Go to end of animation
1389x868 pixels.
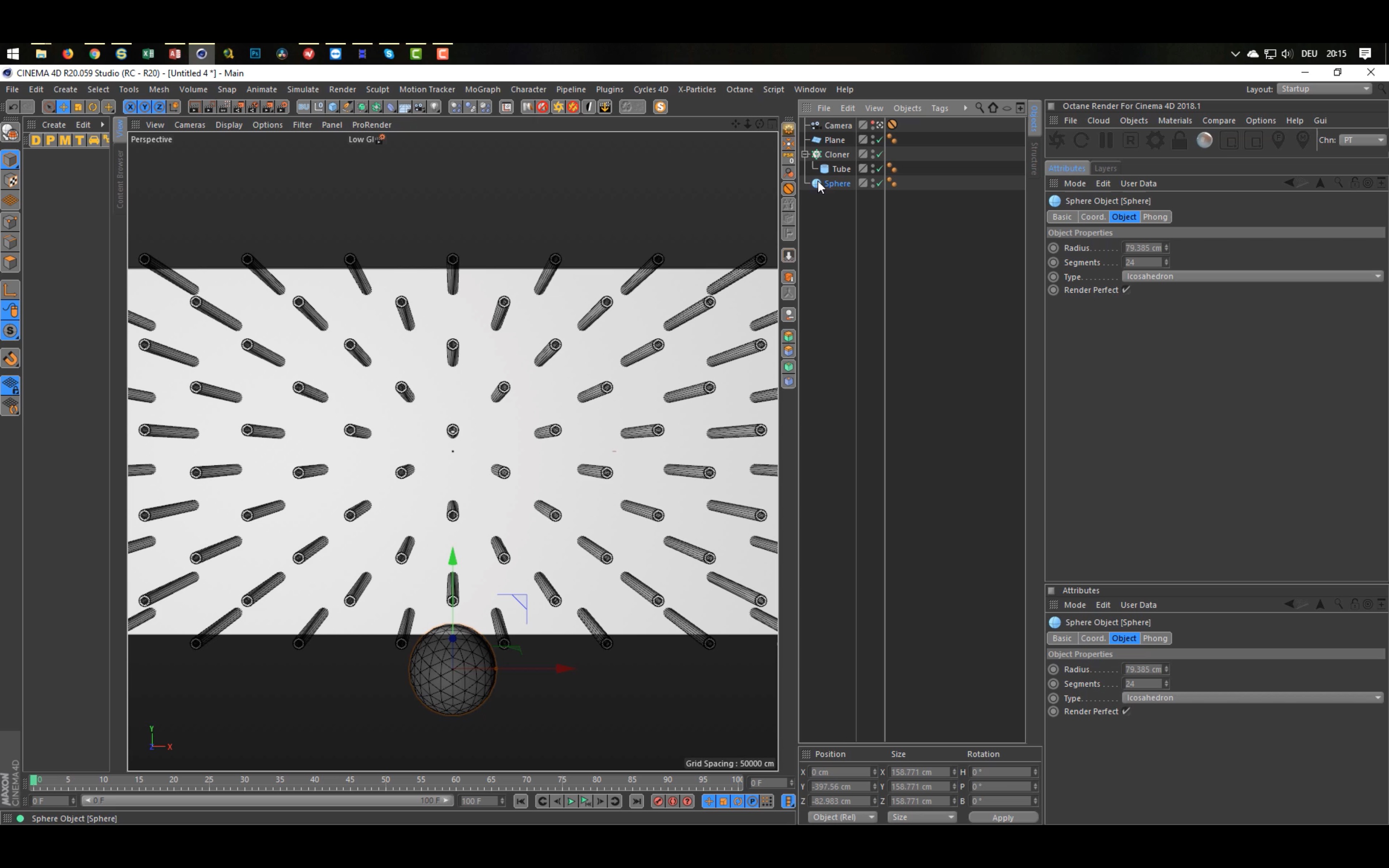click(x=637, y=801)
